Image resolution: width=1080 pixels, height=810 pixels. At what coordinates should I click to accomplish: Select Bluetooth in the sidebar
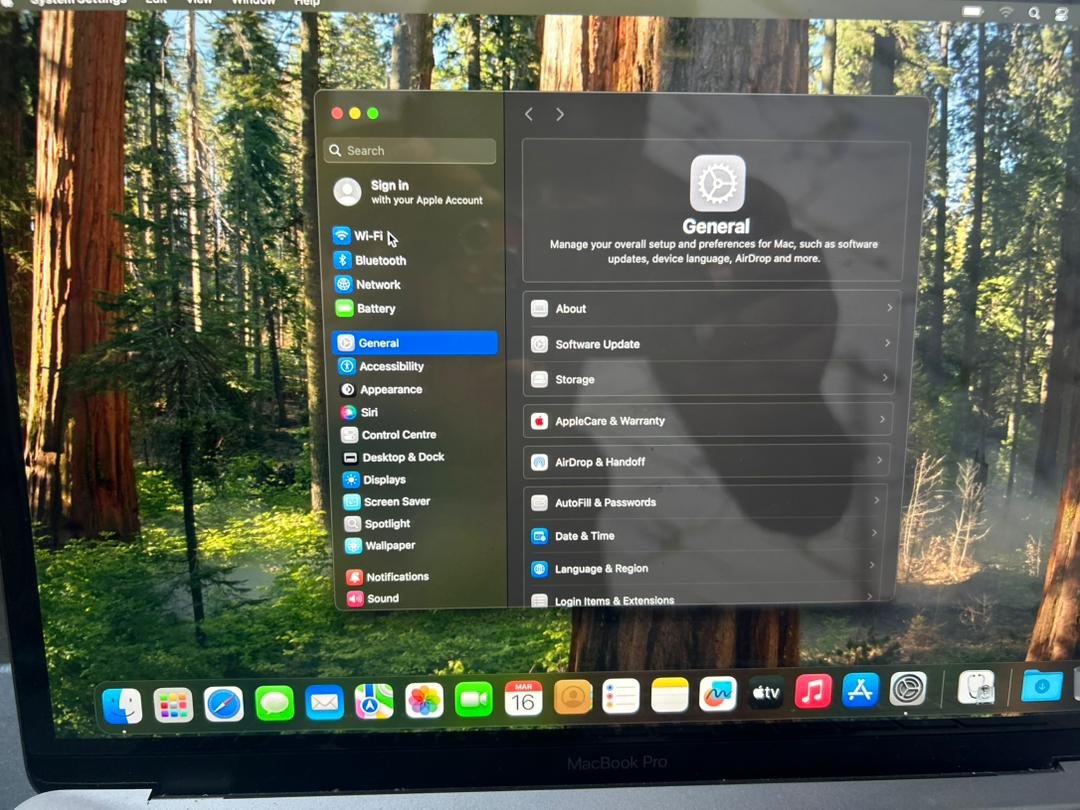click(x=380, y=260)
